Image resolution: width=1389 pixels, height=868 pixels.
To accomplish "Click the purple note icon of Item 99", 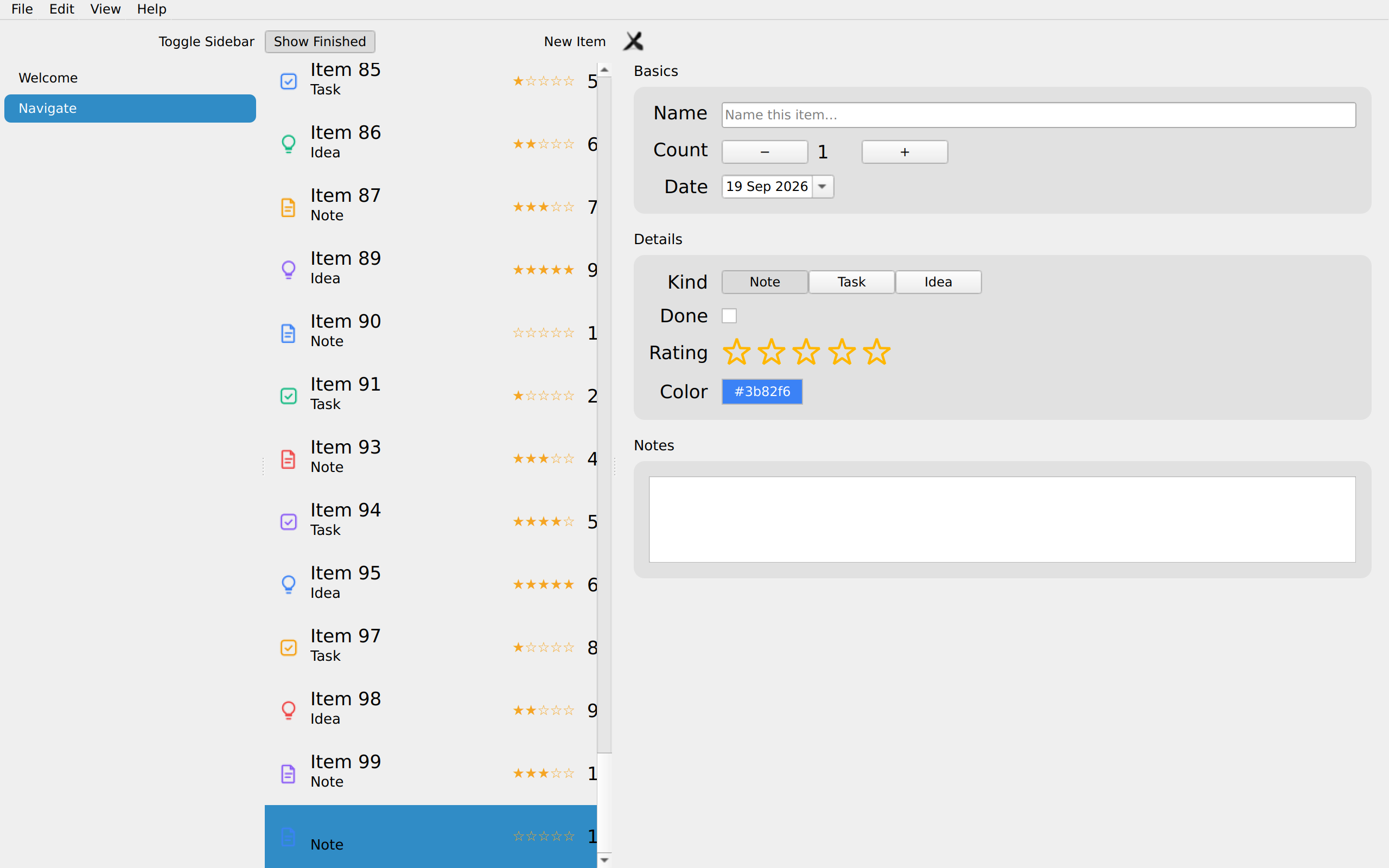I will [288, 773].
